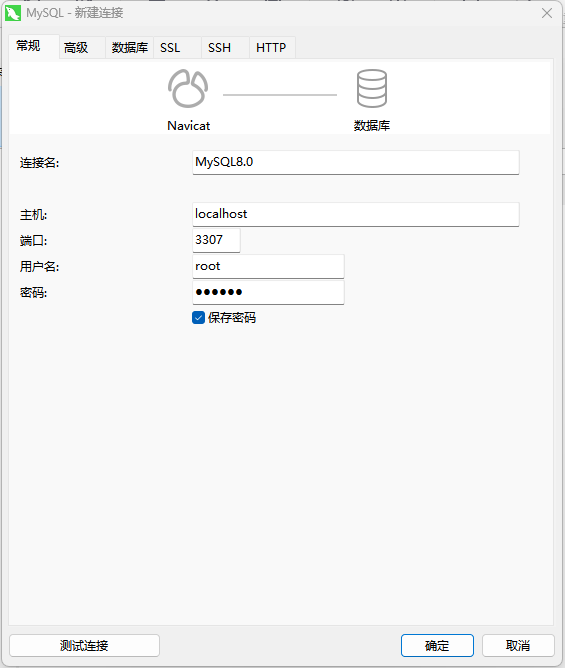The width and height of the screenshot is (565, 668).
Task: Click the 主机 label
Action: tap(33, 215)
